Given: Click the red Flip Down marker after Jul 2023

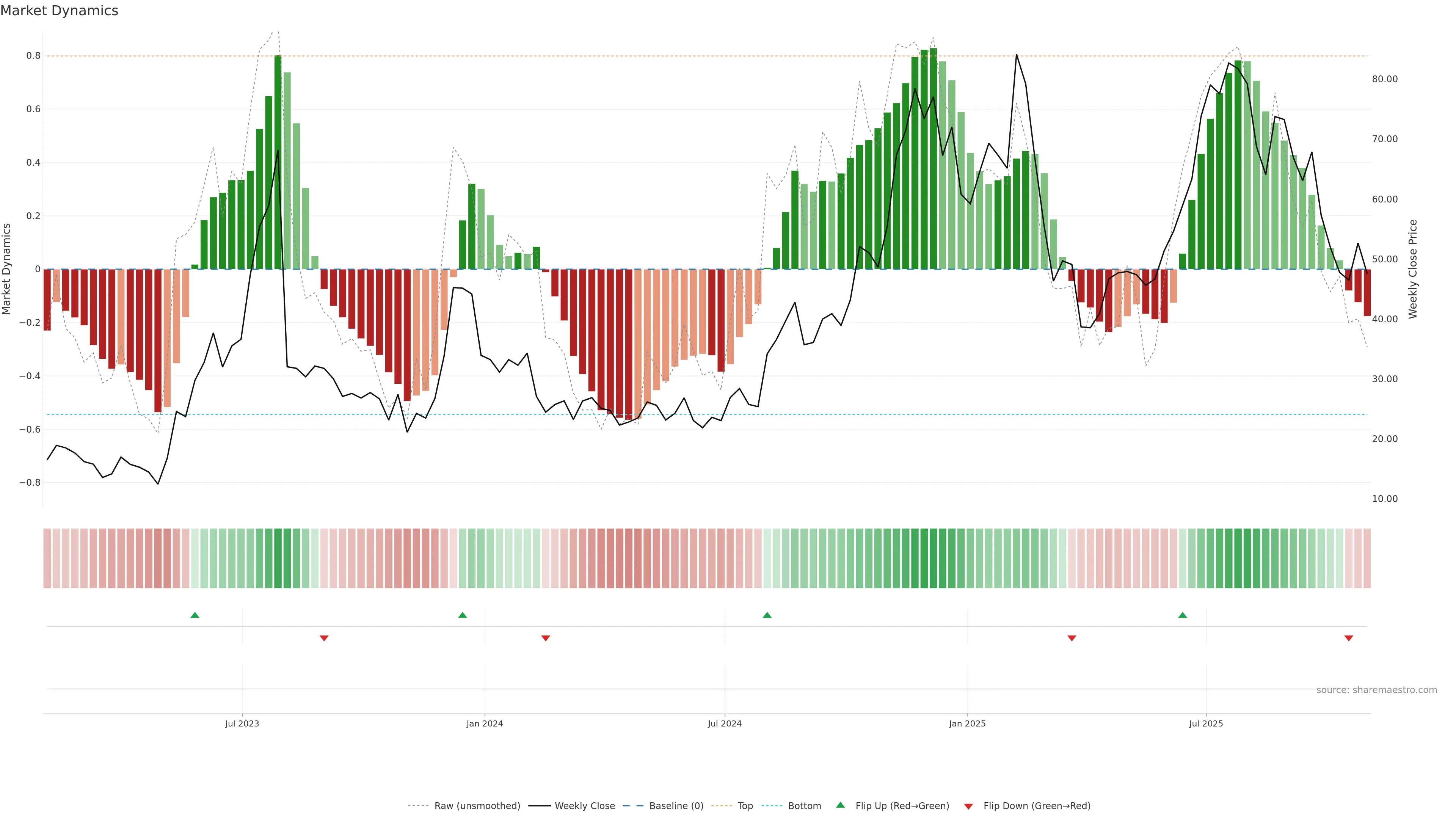Looking at the screenshot, I should point(324,638).
